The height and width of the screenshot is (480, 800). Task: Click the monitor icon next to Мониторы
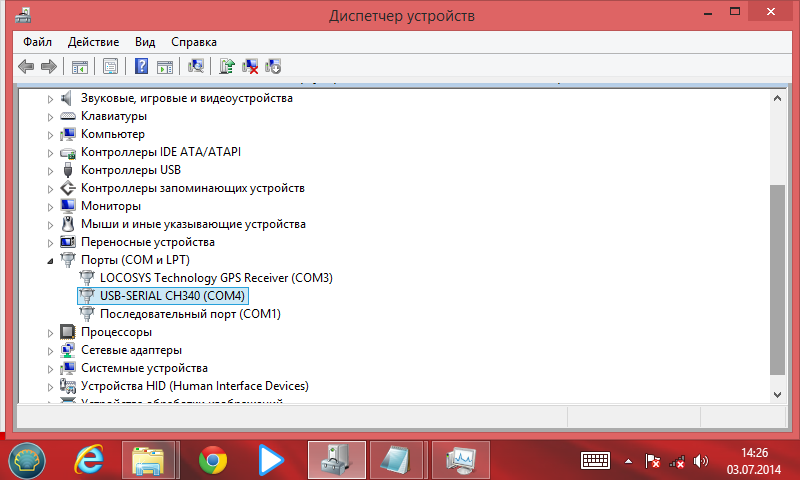67,206
